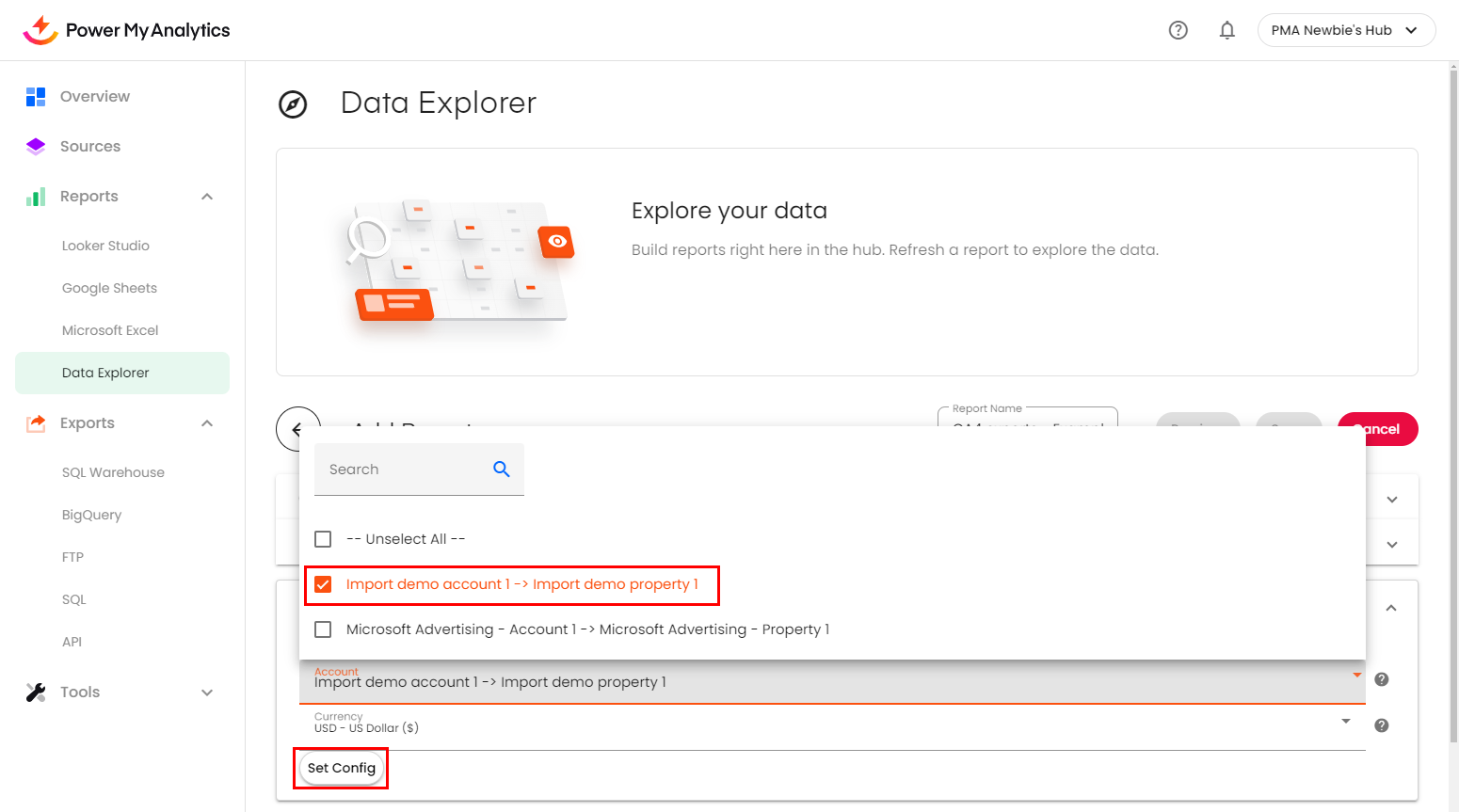Viewport: 1459px width, 812px height.
Task: Click the Data Explorer compass icon
Action: [x=293, y=104]
